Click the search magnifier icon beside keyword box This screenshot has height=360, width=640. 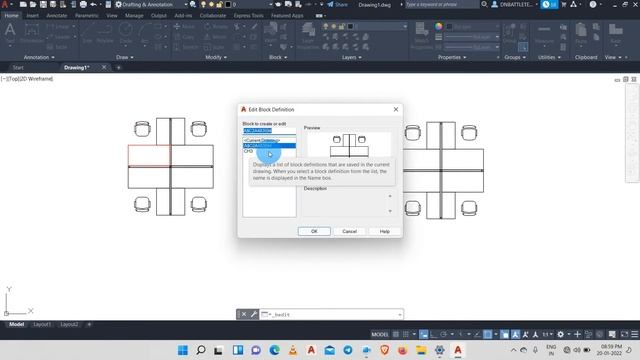[484, 4]
